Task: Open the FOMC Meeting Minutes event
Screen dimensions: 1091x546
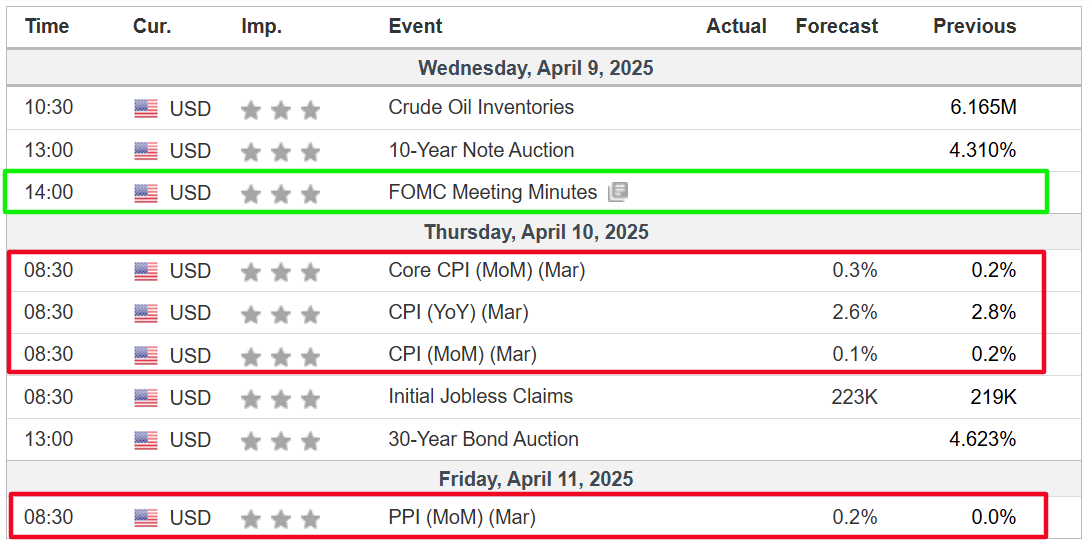Action: (493, 192)
